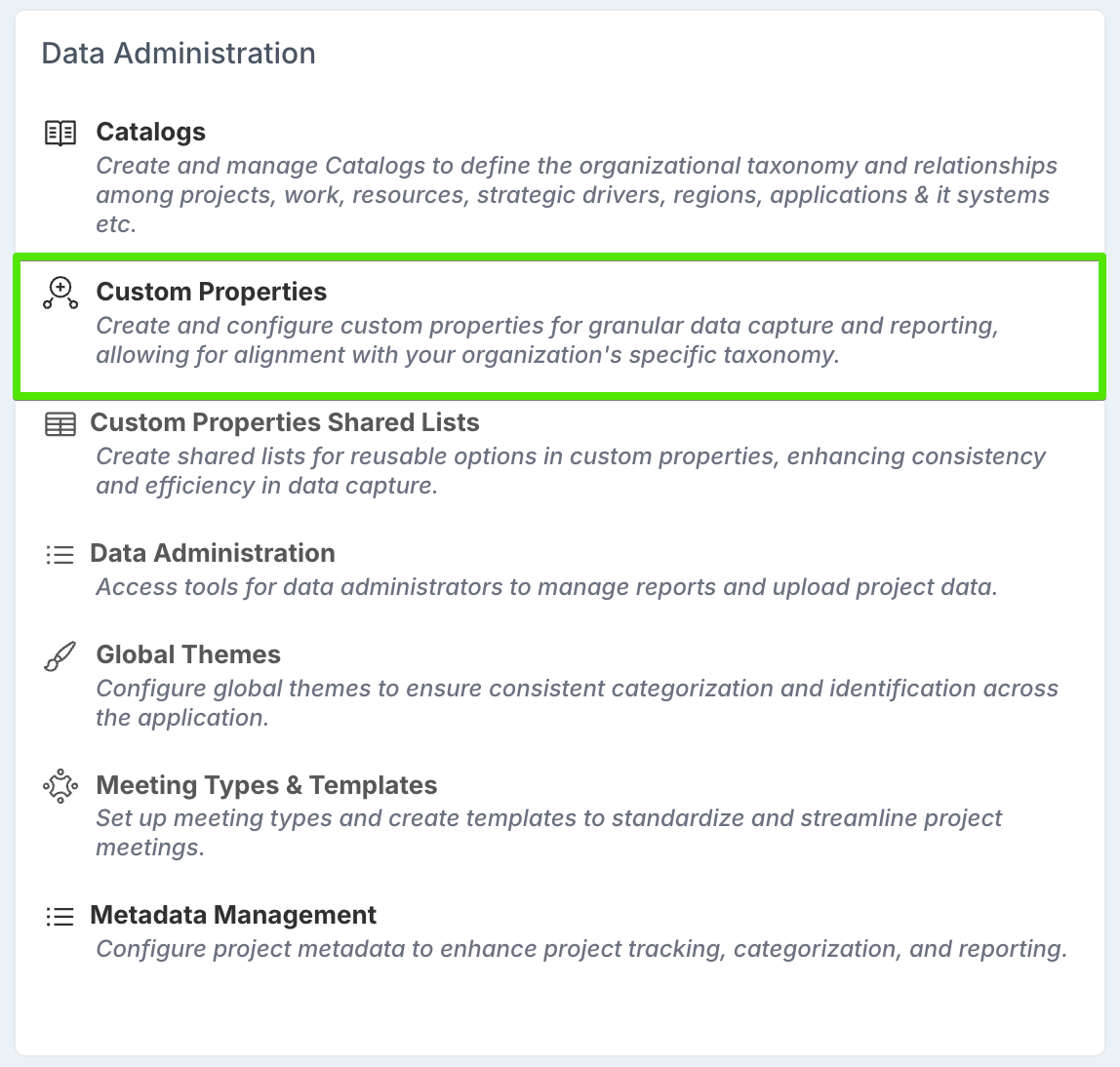
Task: Open the Custom Properties title link
Action: (211, 292)
